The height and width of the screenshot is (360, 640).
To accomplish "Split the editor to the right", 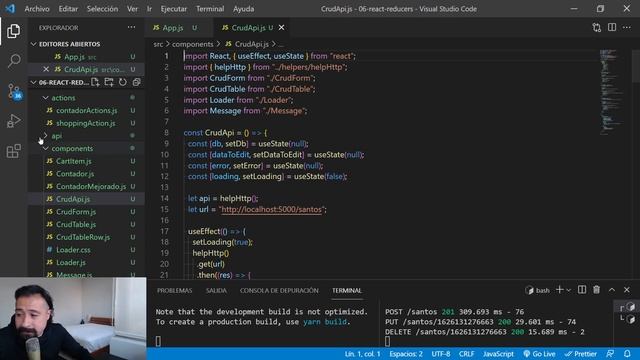I will pos(612,27).
